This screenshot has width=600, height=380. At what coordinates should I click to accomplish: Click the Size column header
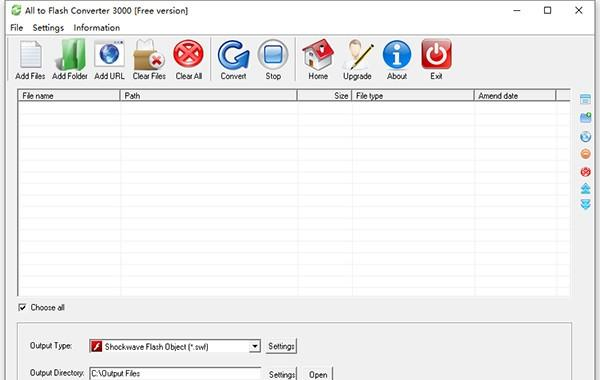pyautogui.click(x=324, y=96)
